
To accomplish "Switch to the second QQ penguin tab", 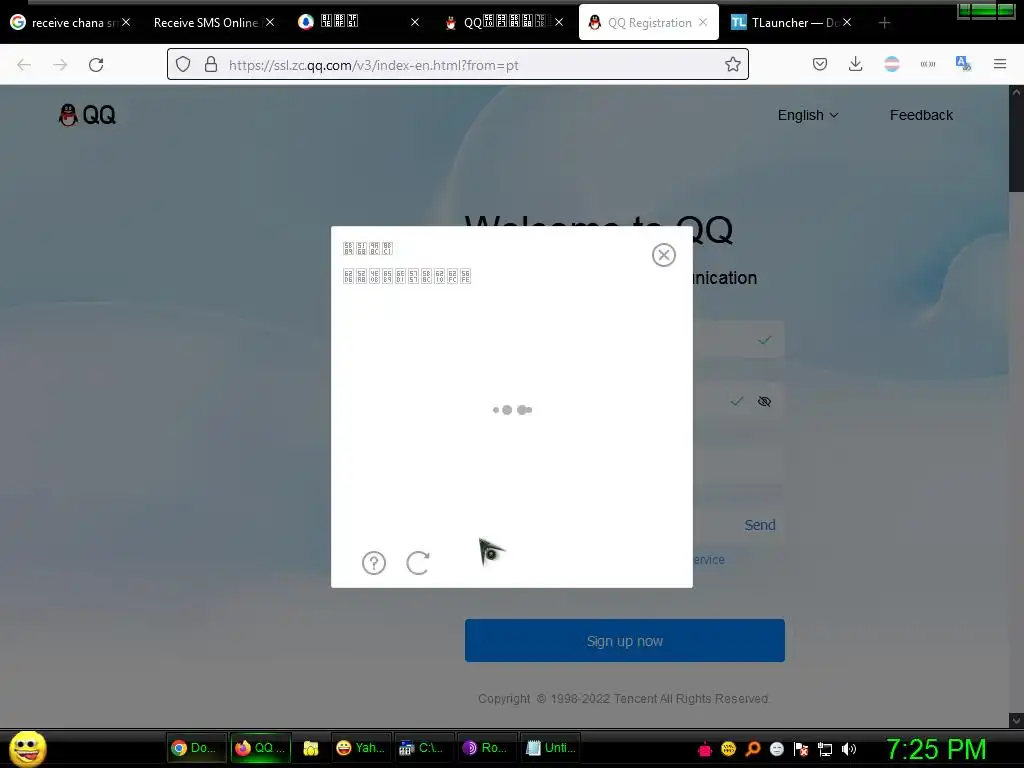I will click(x=503, y=23).
